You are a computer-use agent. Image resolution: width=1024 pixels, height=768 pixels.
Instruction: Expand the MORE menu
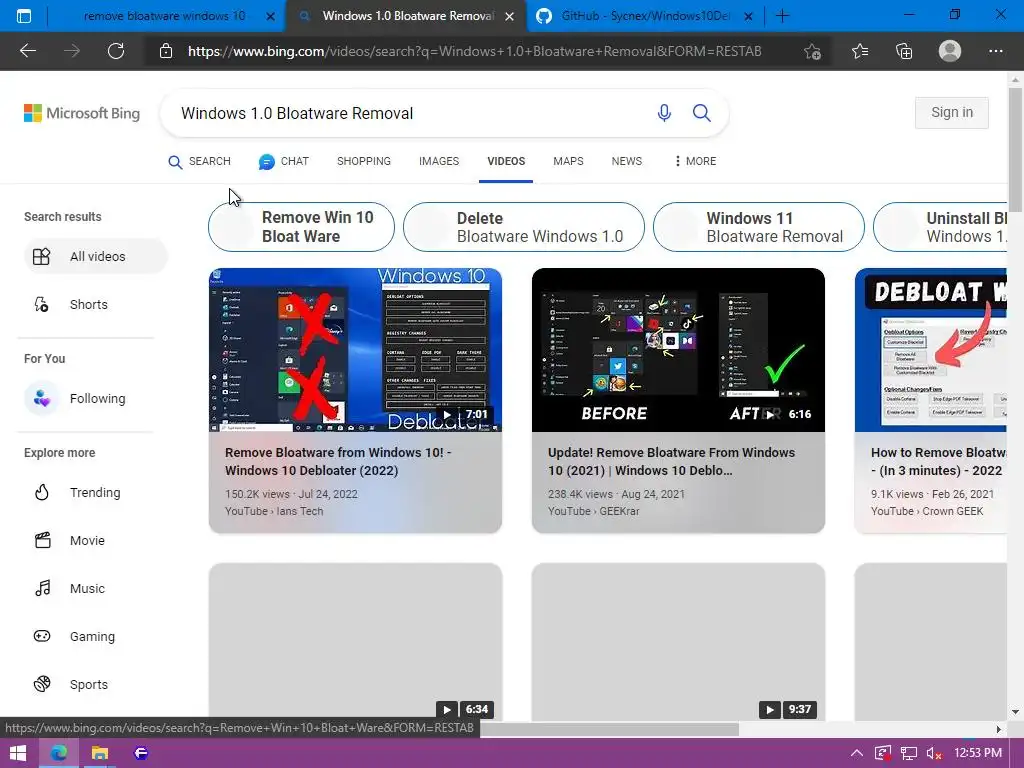click(695, 161)
